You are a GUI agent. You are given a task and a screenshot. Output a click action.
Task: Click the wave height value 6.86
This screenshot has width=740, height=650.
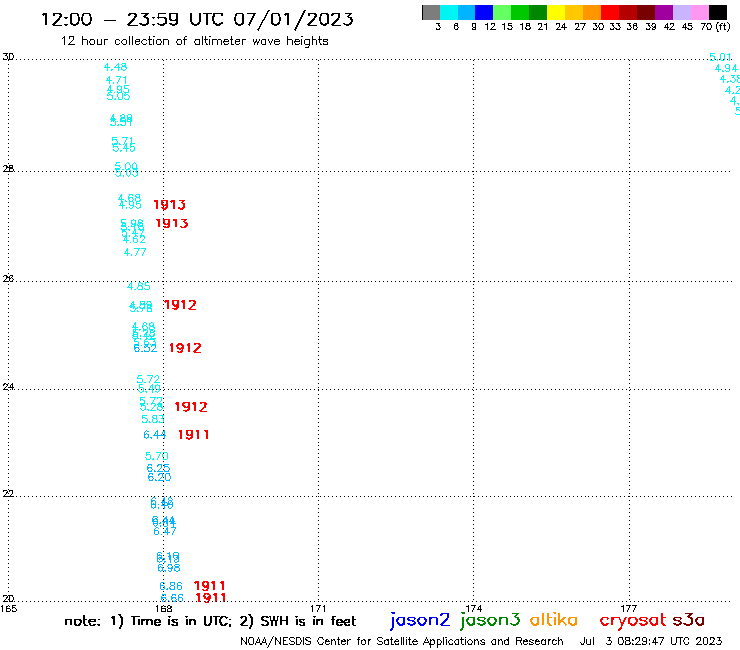coord(171,586)
